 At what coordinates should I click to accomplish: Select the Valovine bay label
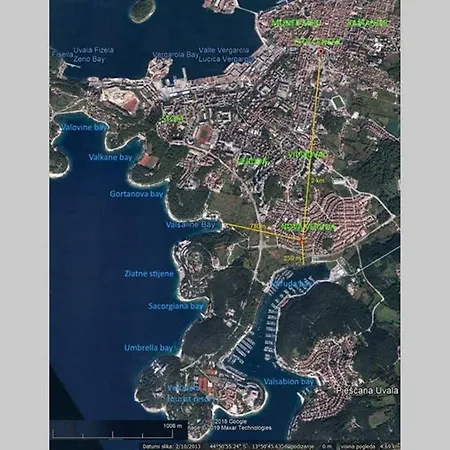click(84, 127)
